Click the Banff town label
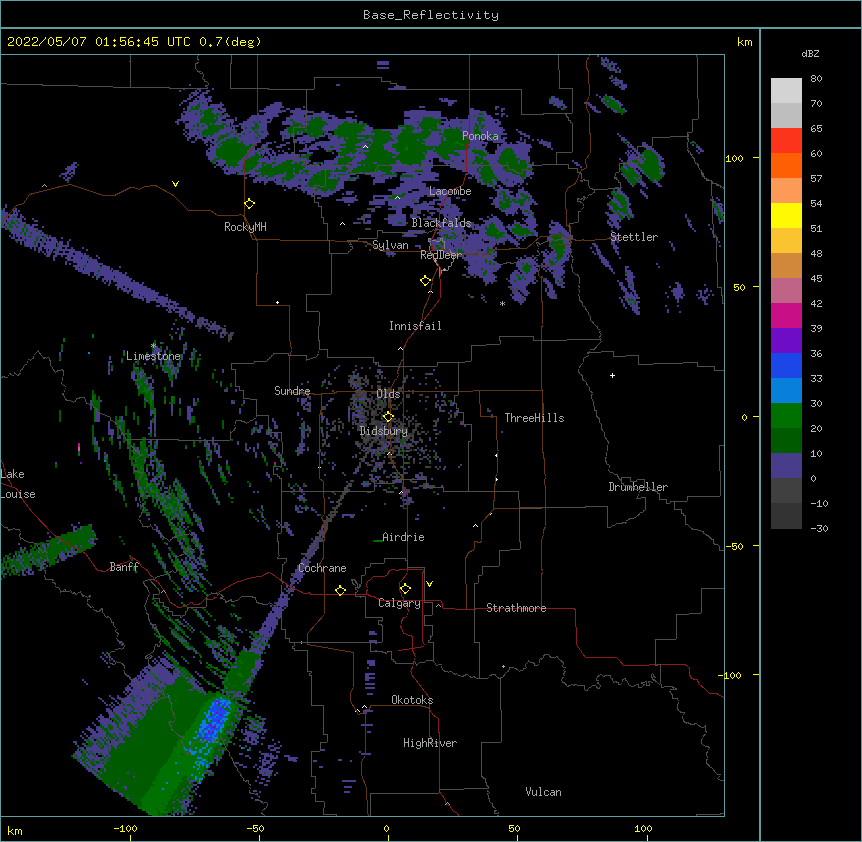Viewport: 862px width, 842px height. click(x=124, y=567)
